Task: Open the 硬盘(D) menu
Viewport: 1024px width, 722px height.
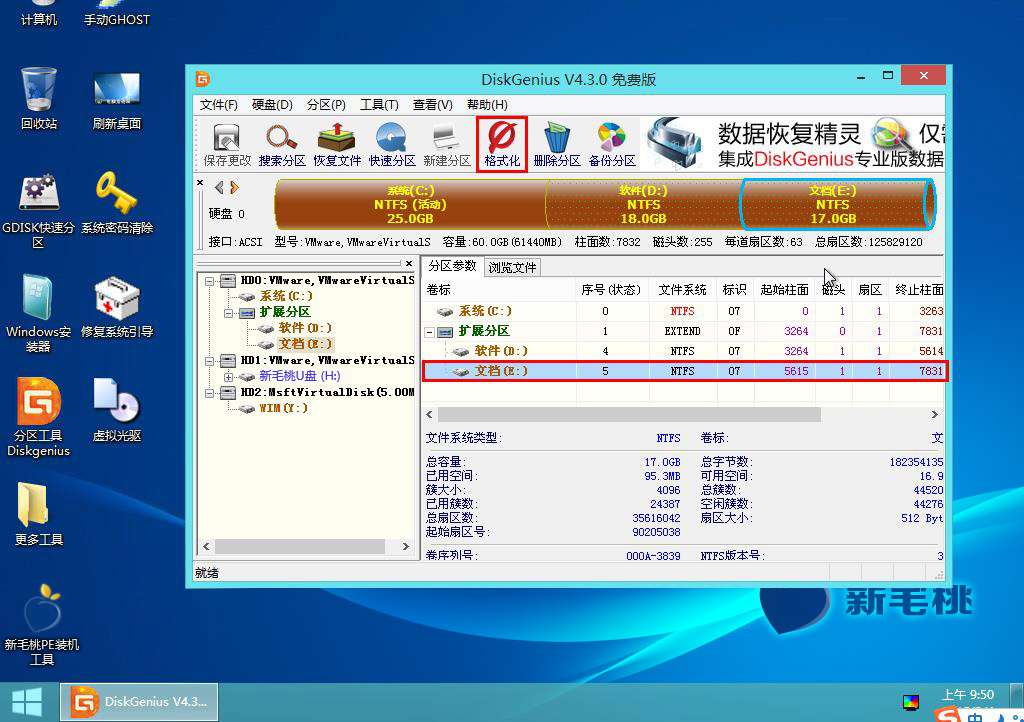Action: [272, 104]
